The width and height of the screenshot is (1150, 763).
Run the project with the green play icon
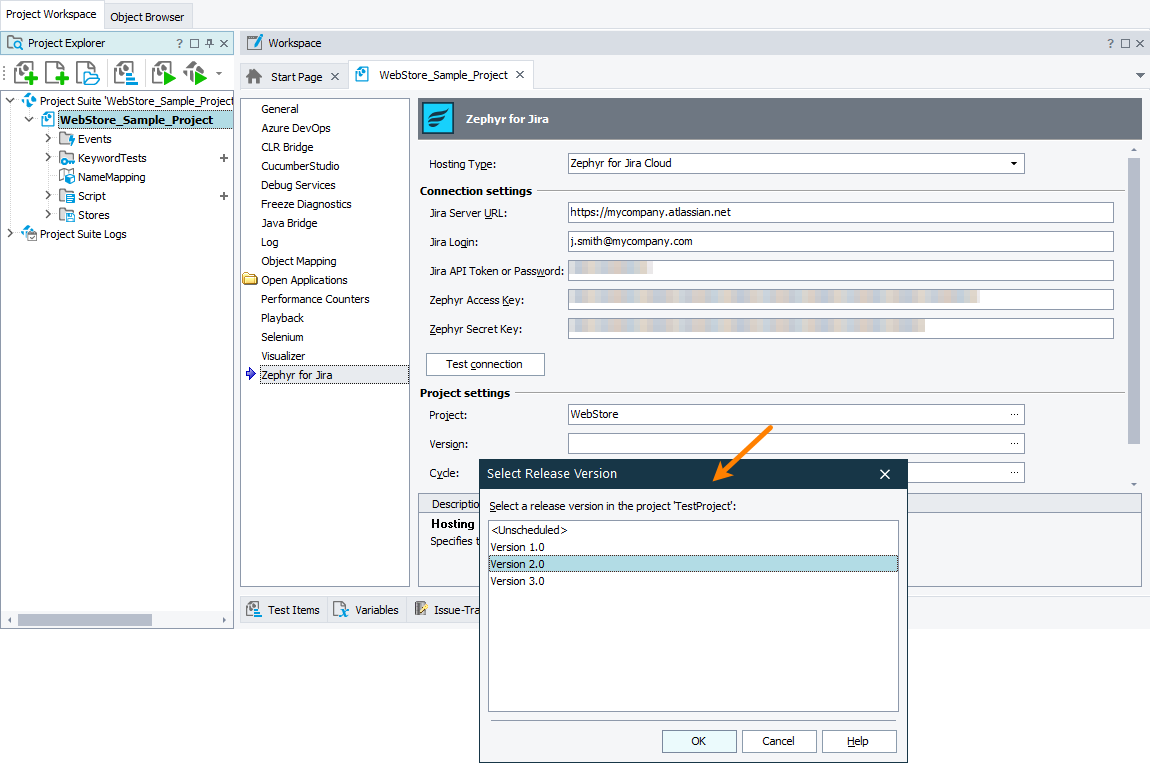(164, 73)
